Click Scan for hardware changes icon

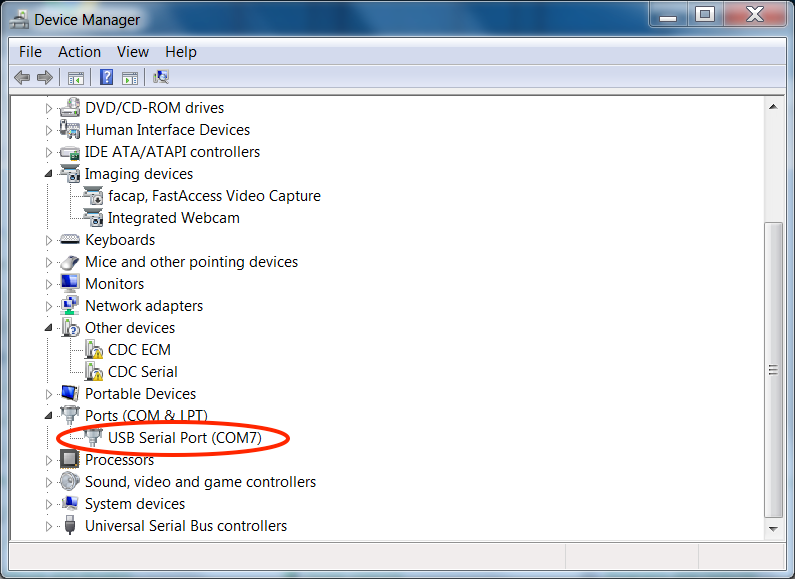pyautogui.click(x=161, y=77)
